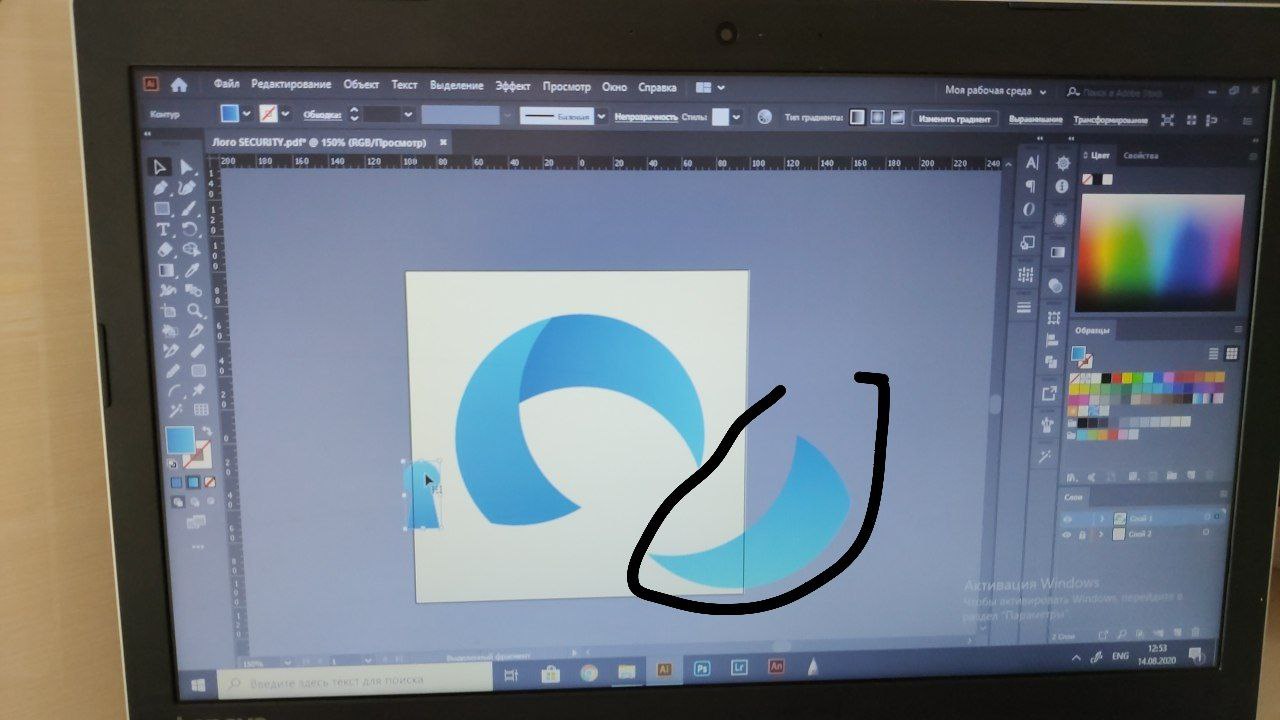Screen dimensions: 1280x720
Task: Open stroke color dropdown in control bar
Action: pos(285,114)
